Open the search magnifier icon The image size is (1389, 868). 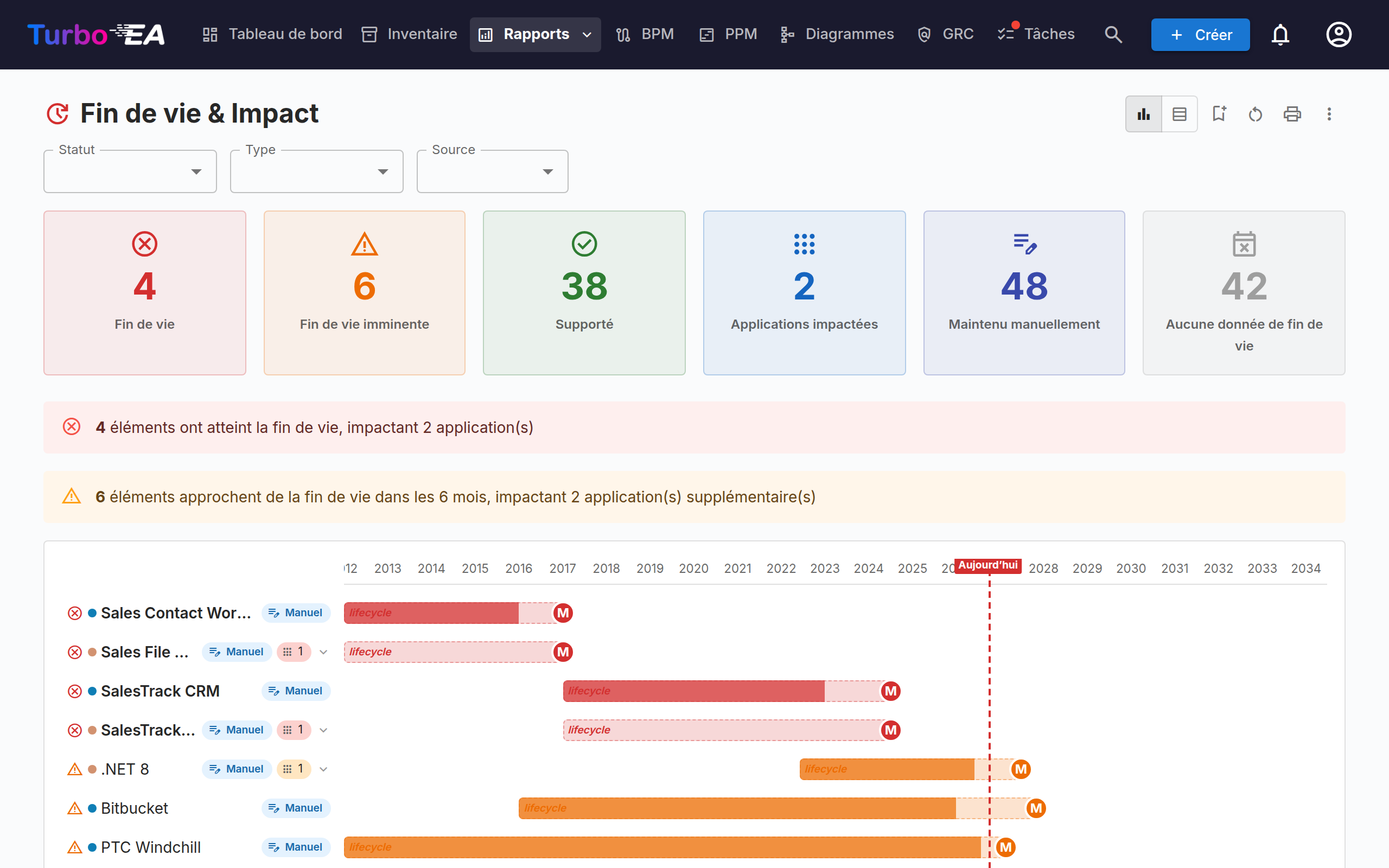(x=1113, y=34)
